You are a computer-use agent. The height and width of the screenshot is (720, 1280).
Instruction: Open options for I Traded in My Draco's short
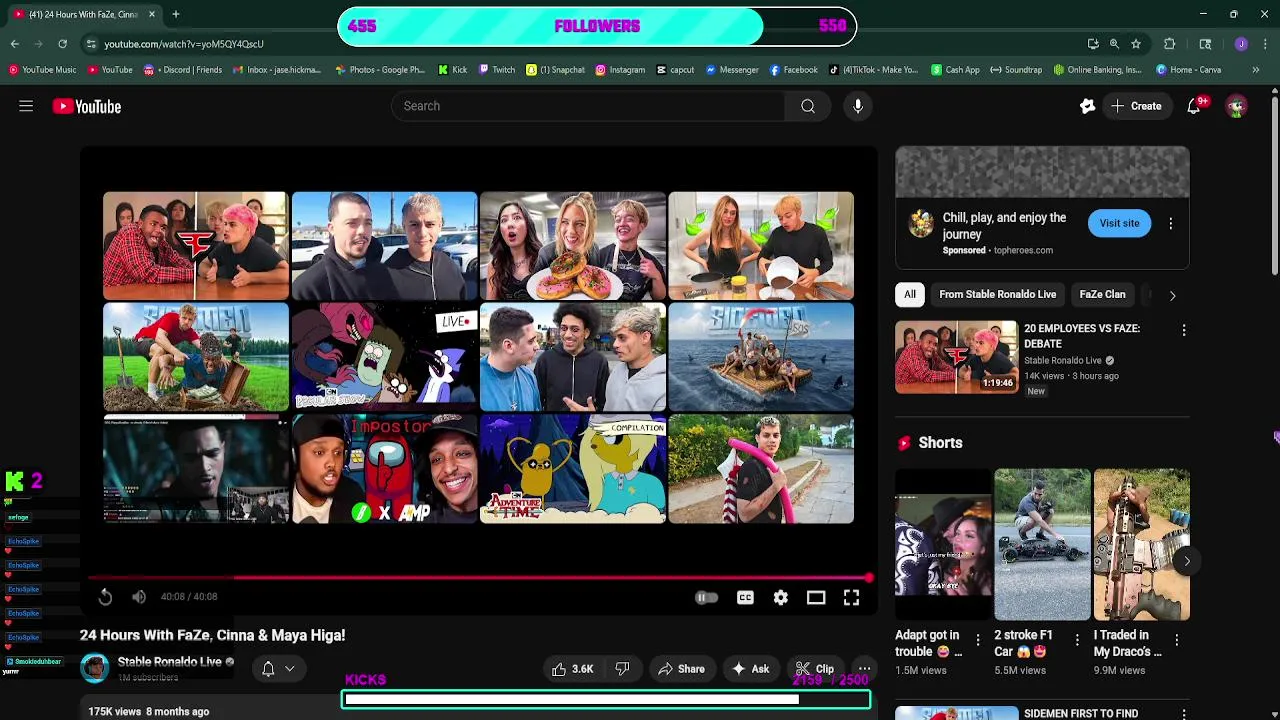(x=1177, y=640)
